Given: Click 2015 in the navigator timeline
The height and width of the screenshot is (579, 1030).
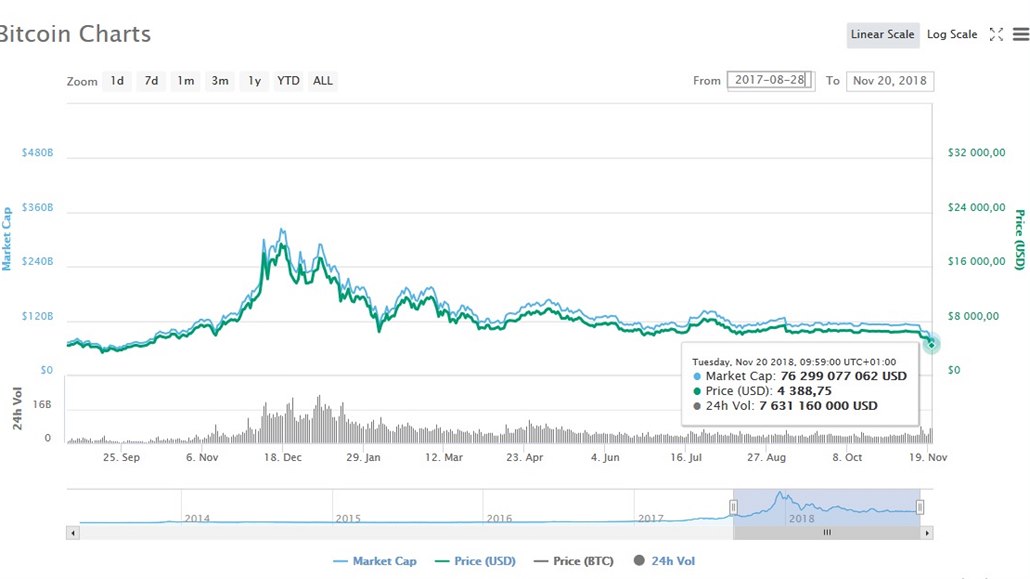Looking at the screenshot, I should (348, 519).
